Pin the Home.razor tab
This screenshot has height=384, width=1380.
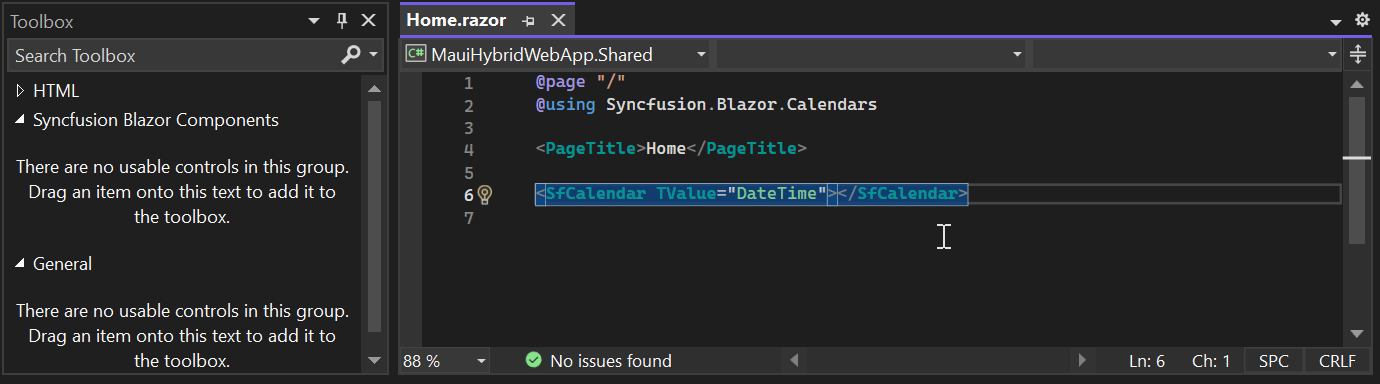coord(530,21)
